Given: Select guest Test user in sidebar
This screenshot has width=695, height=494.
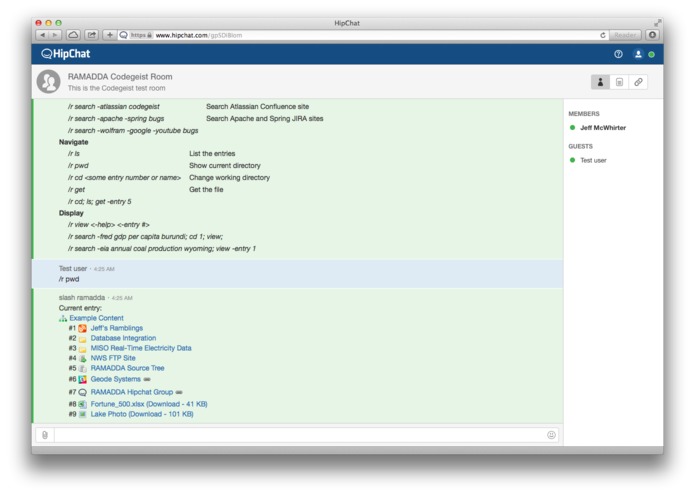Looking at the screenshot, I should point(593,160).
